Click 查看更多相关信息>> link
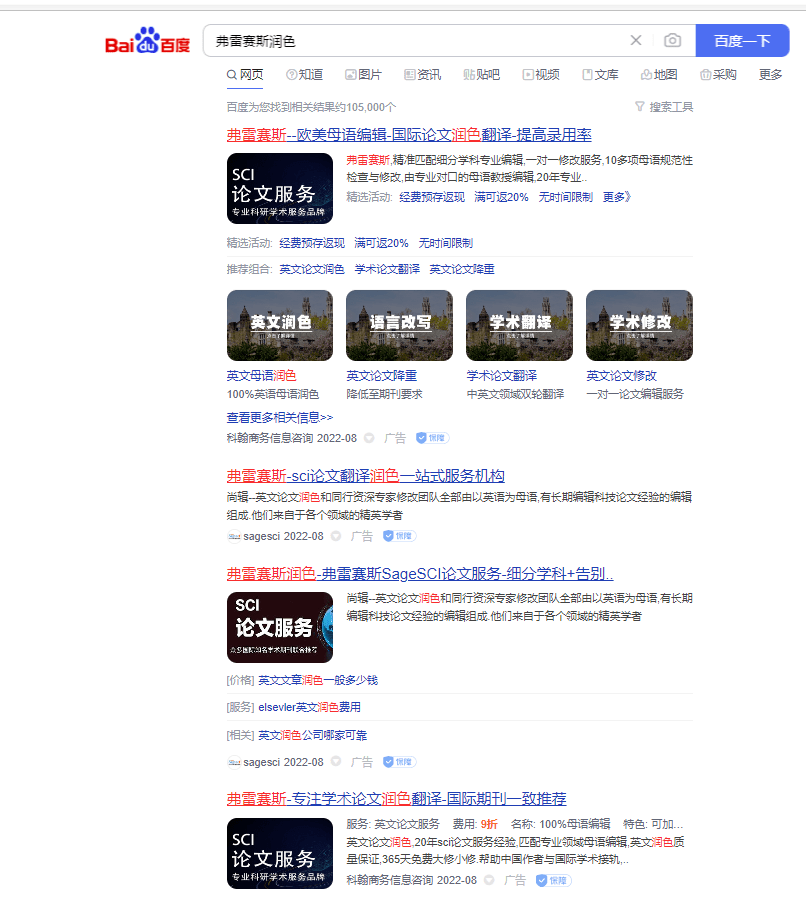The image size is (806, 909). tap(280, 417)
